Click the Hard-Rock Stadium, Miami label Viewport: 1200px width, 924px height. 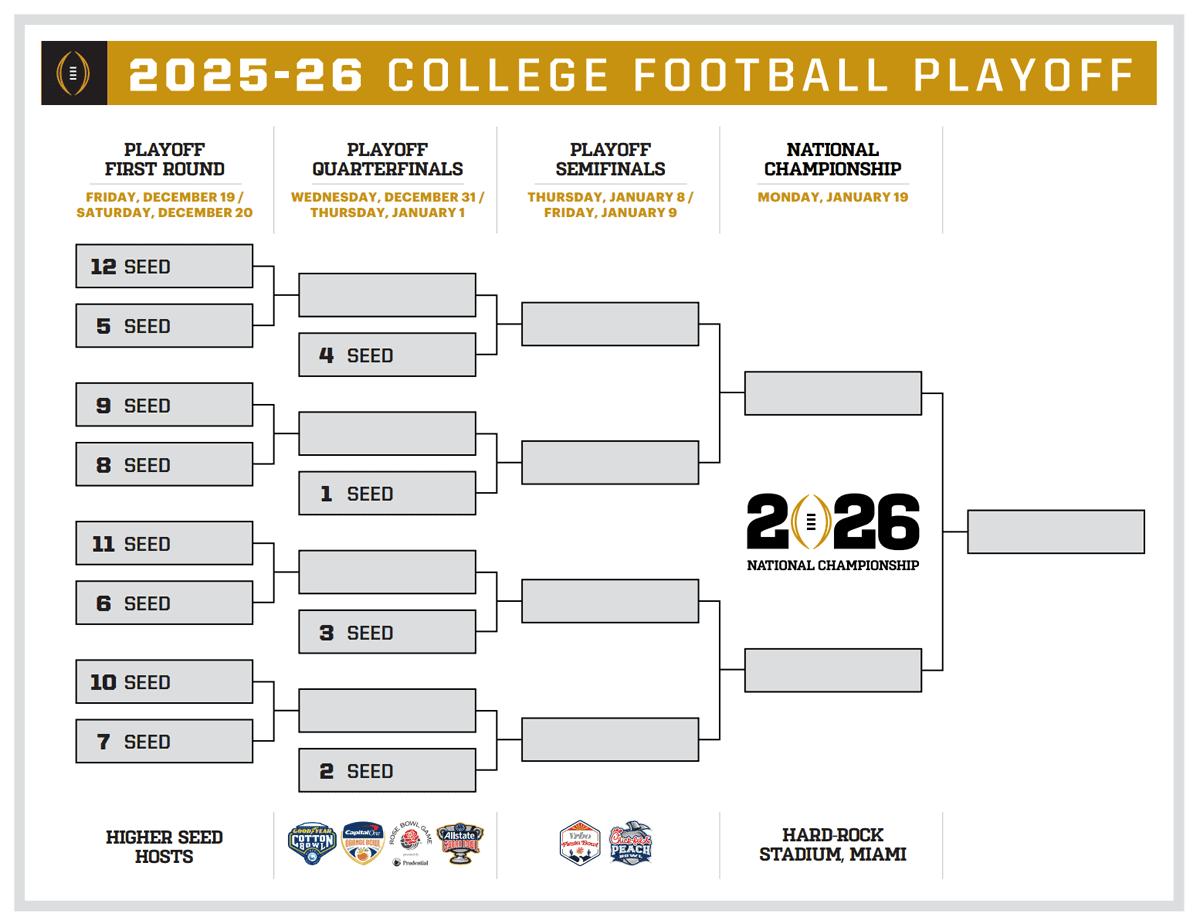click(832, 845)
